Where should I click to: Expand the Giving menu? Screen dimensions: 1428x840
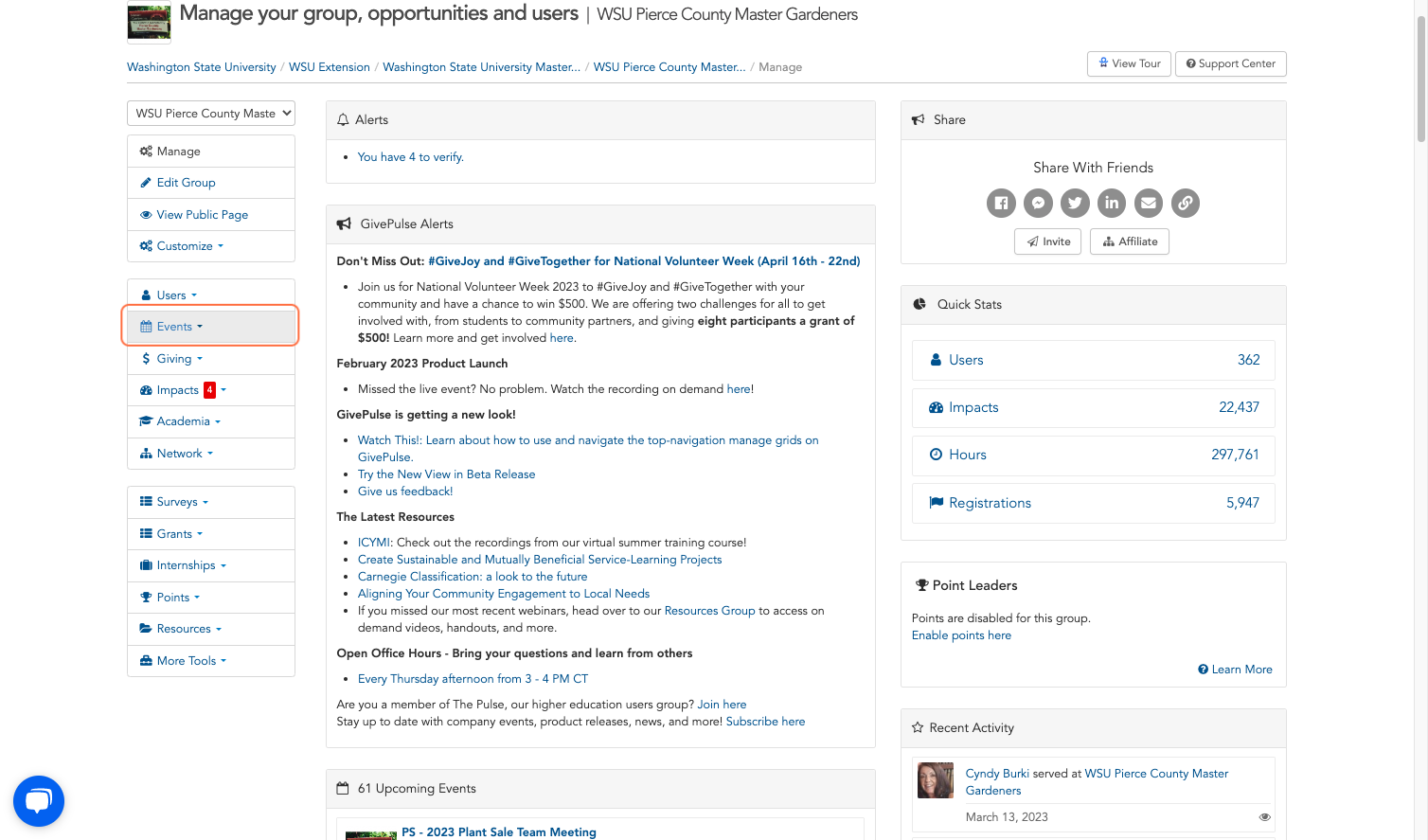tap(211, 359)
